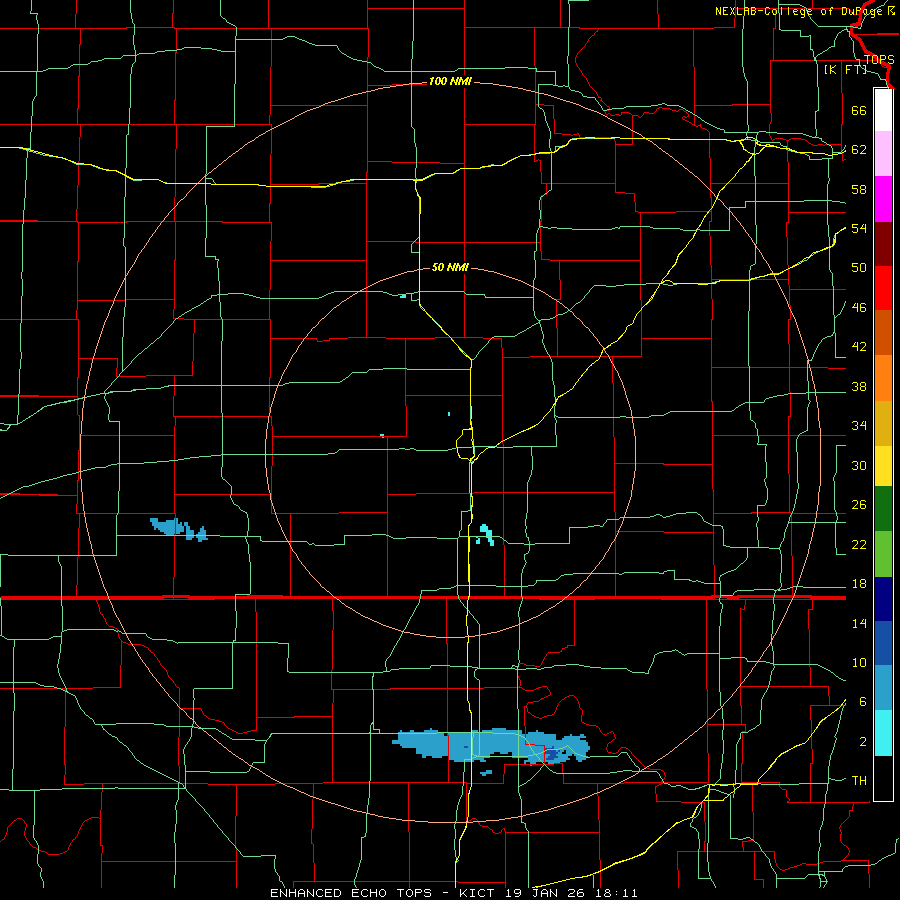Click the legend value "10"
The width and height of the screenshot is (900, 900).
pos(859,662)
